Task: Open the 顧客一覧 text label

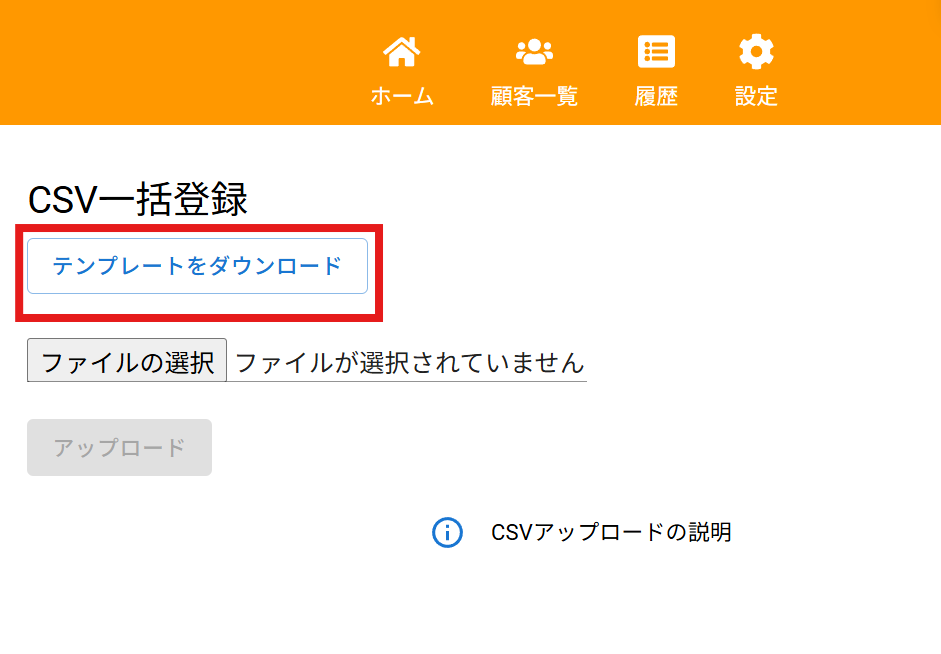Action: coord(534,96)
